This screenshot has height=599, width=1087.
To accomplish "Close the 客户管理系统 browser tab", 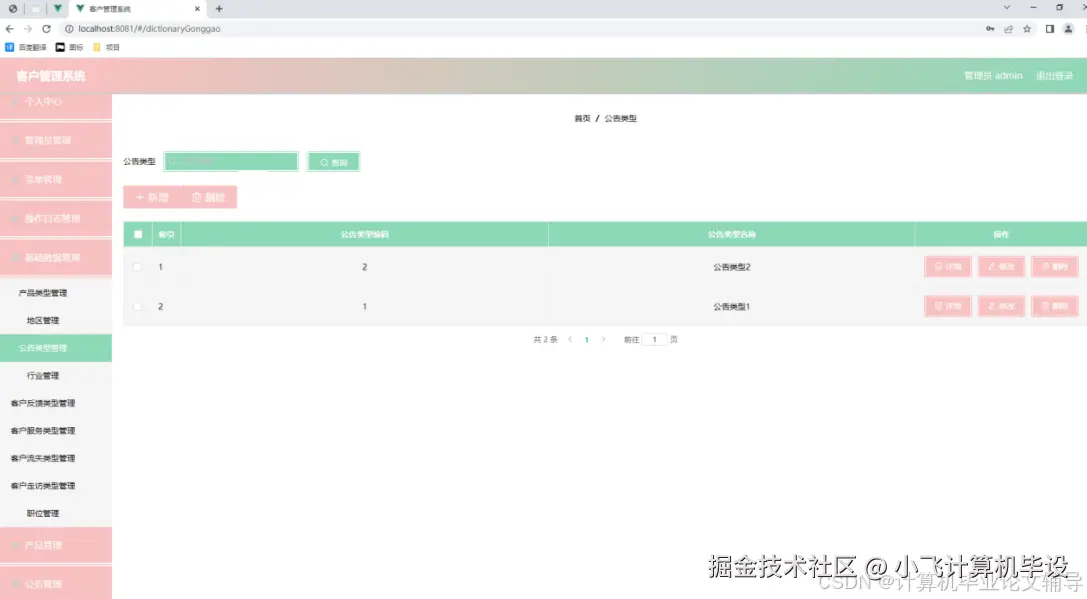I will click(197, 9).
